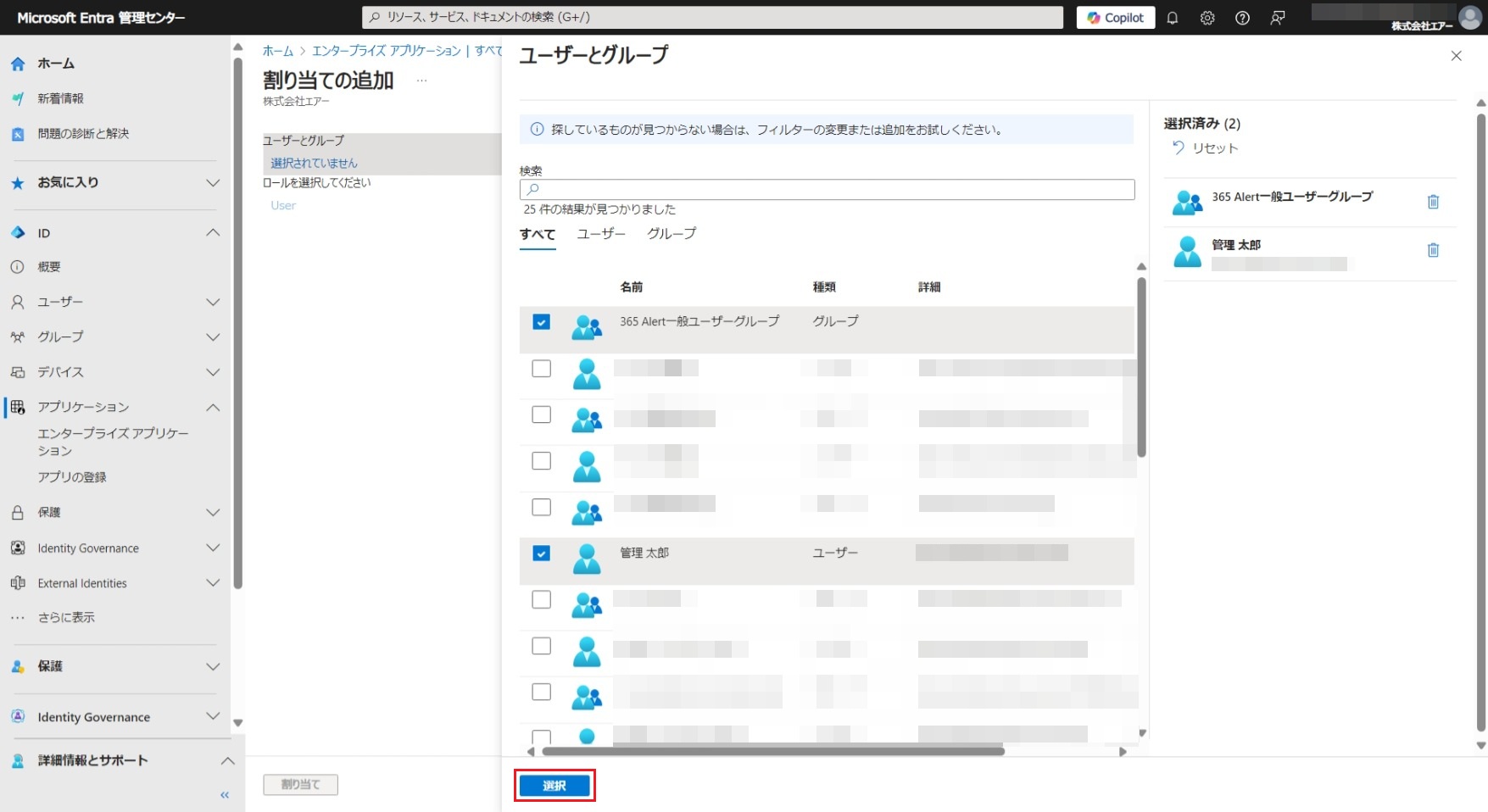Expand the ユーザー section in sidebar
This screenshot has height=812, width=1488.
213,302
